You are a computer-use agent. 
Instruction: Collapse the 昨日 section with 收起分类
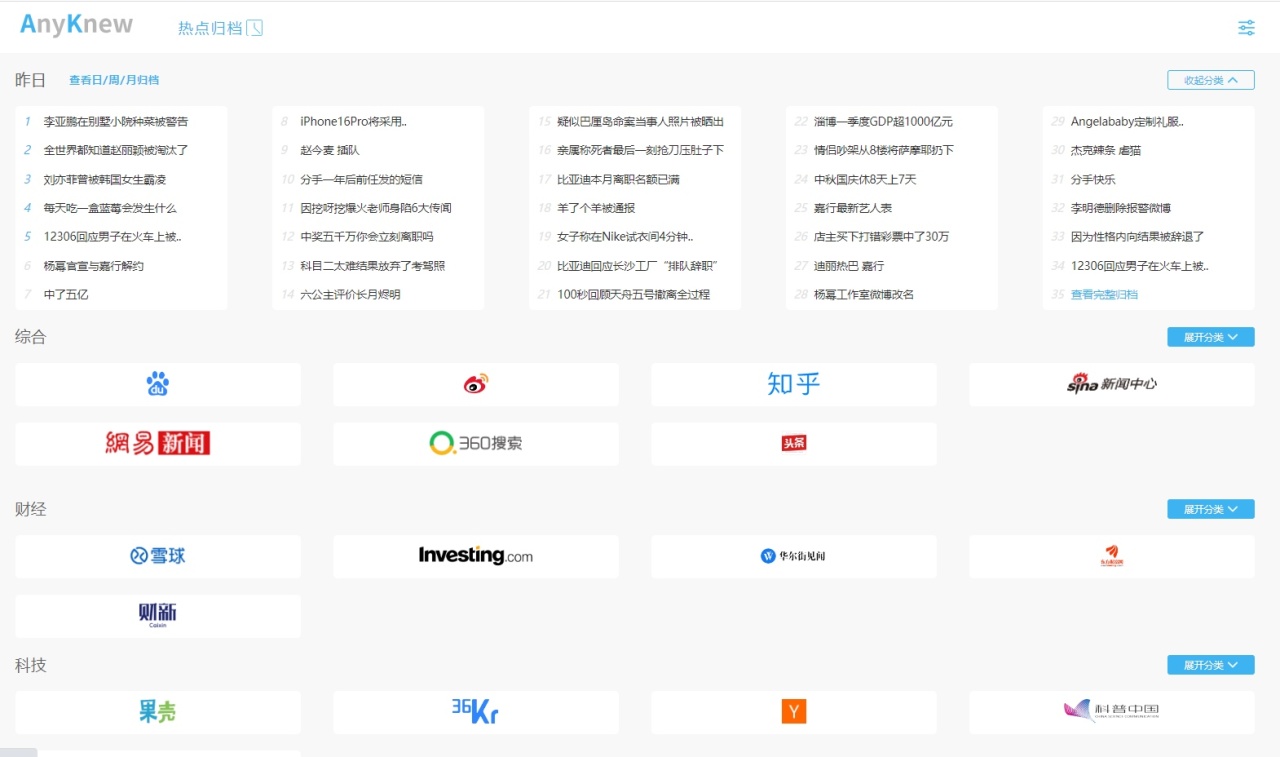click(x=1211, y=80)
